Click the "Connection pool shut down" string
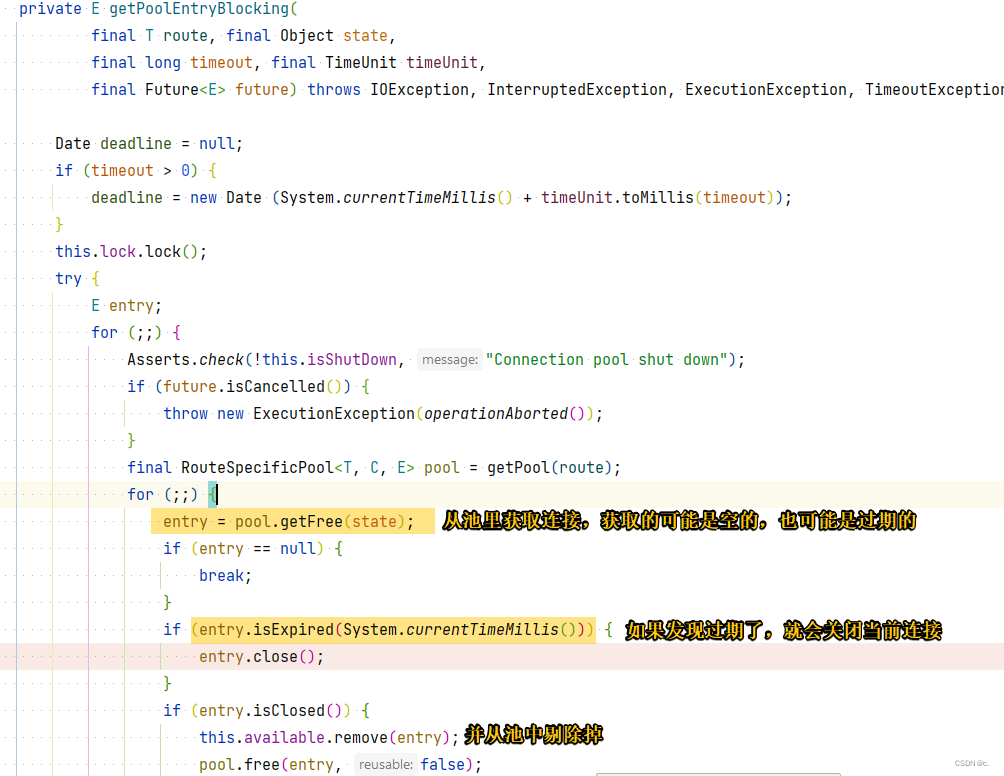The image size is (1004, 776). [606, 360]
